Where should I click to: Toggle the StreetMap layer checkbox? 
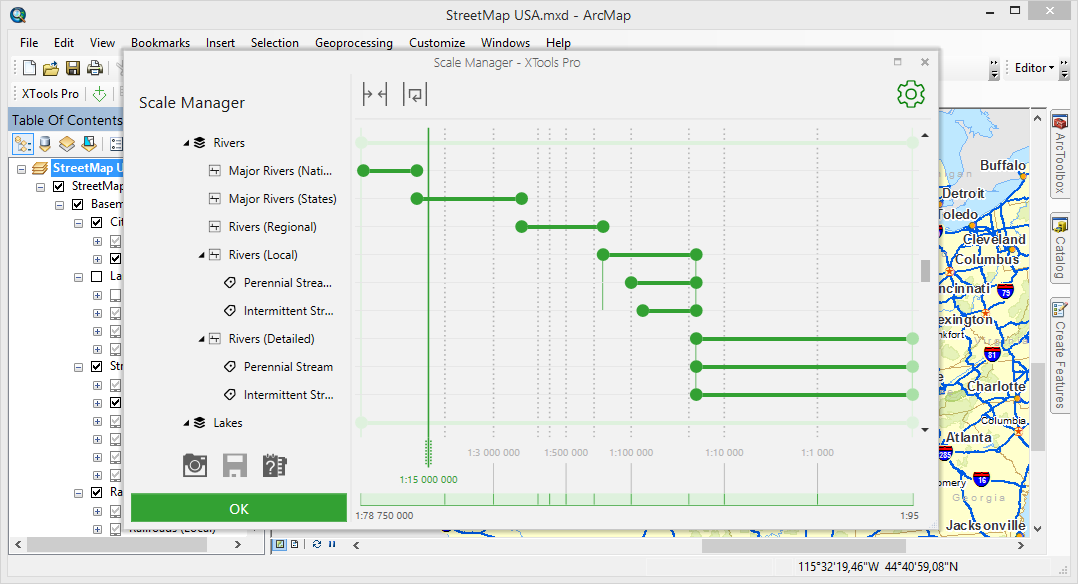tap(59, 186)
